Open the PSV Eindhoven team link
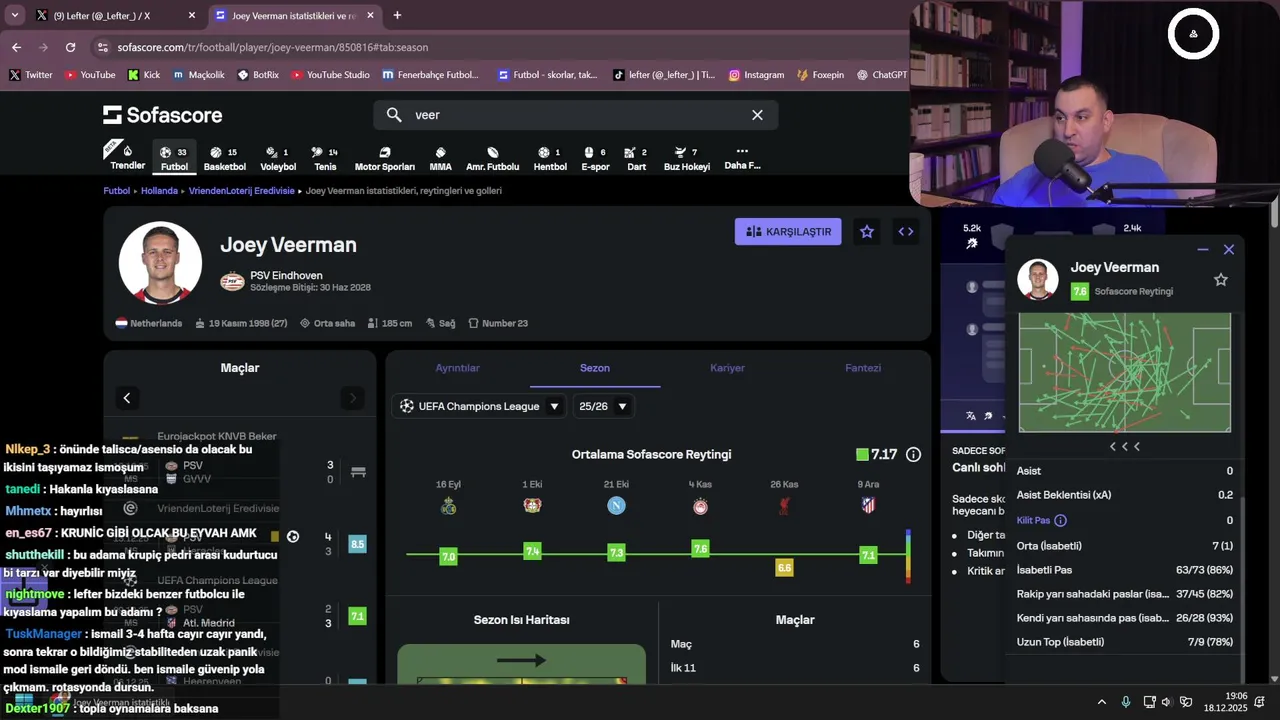 pos(287,275)
